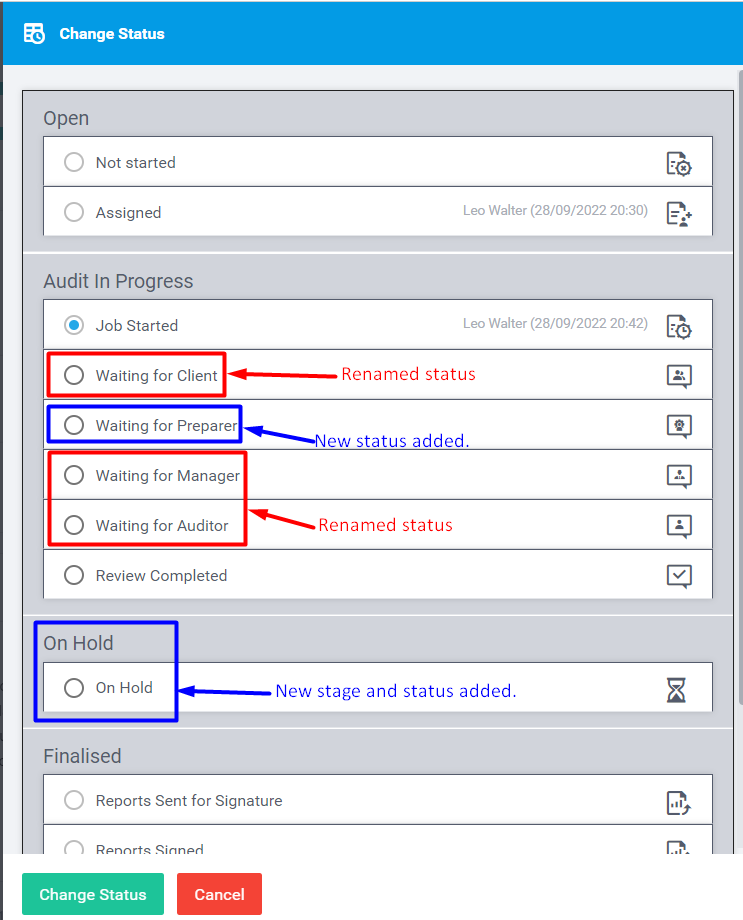Screen dimensions: 743x920
Task: Click the green Change Status button
Action: pos(93,894)
